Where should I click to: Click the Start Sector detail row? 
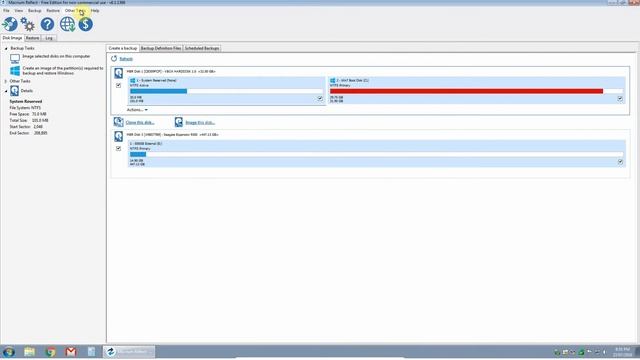26,127
